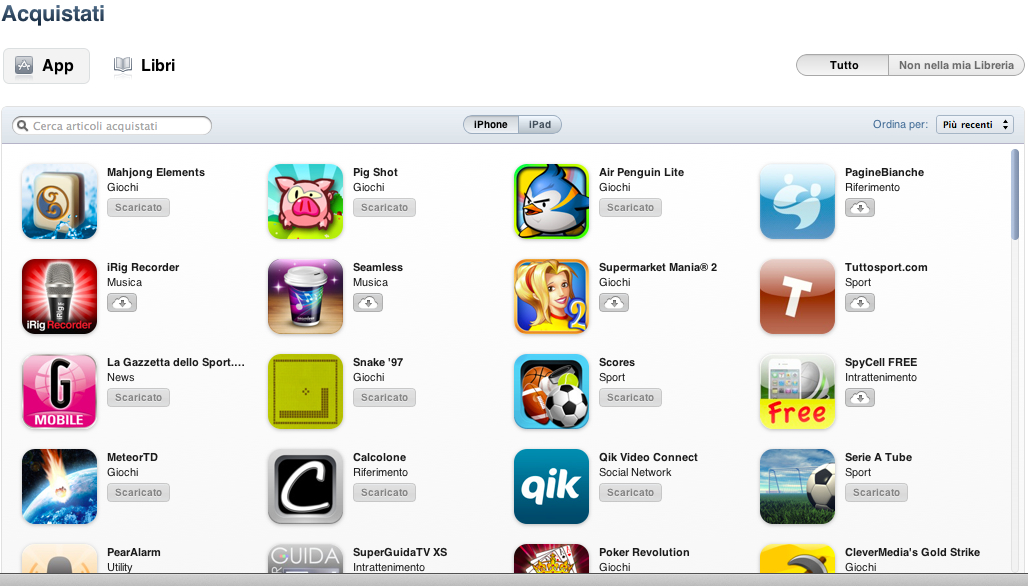Switch to the Libri tab
1028x586 pixels.
click(145, 66)
